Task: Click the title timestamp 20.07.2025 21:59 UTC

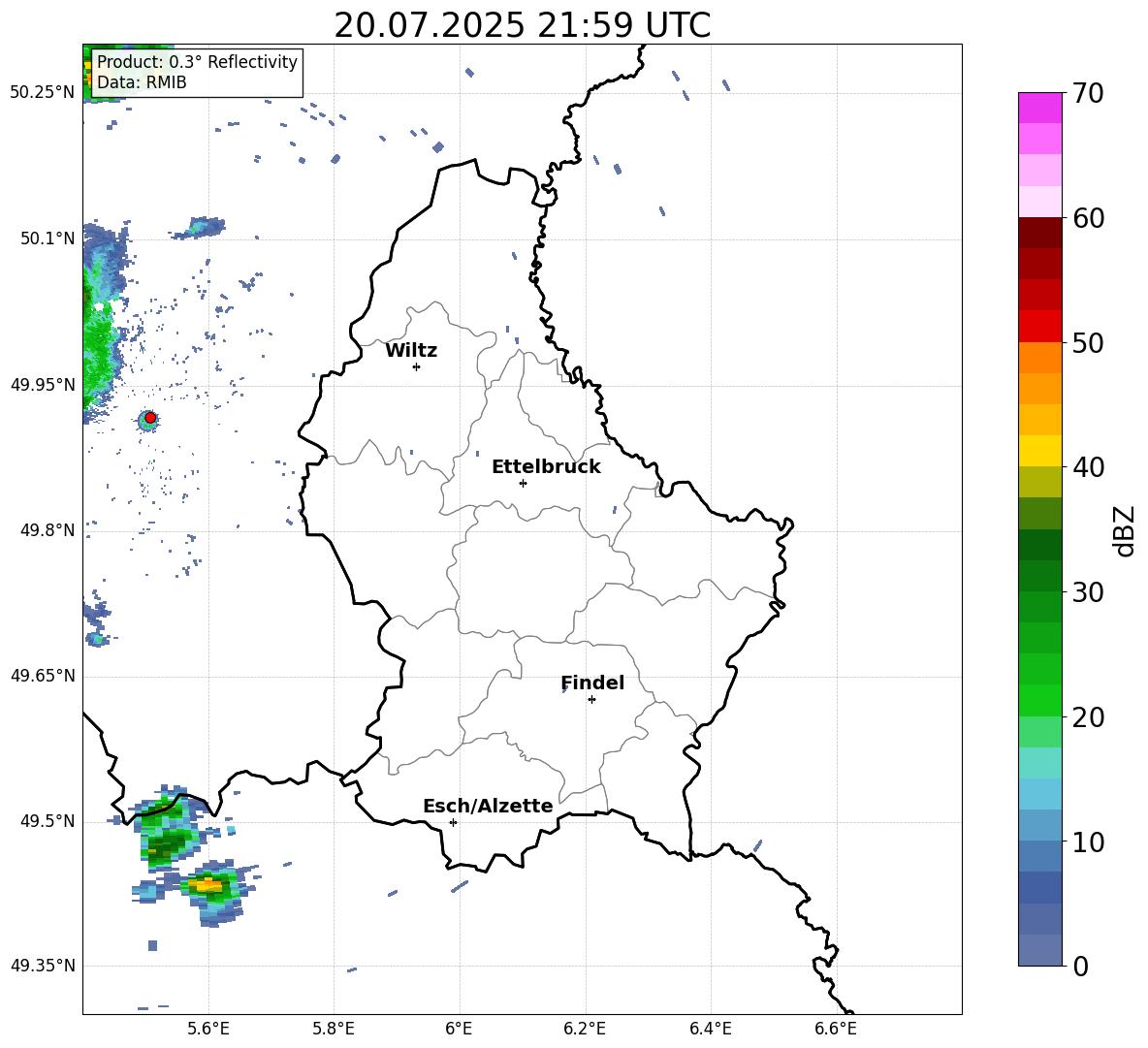Action: pyautogui.click(x=522, y=25)
